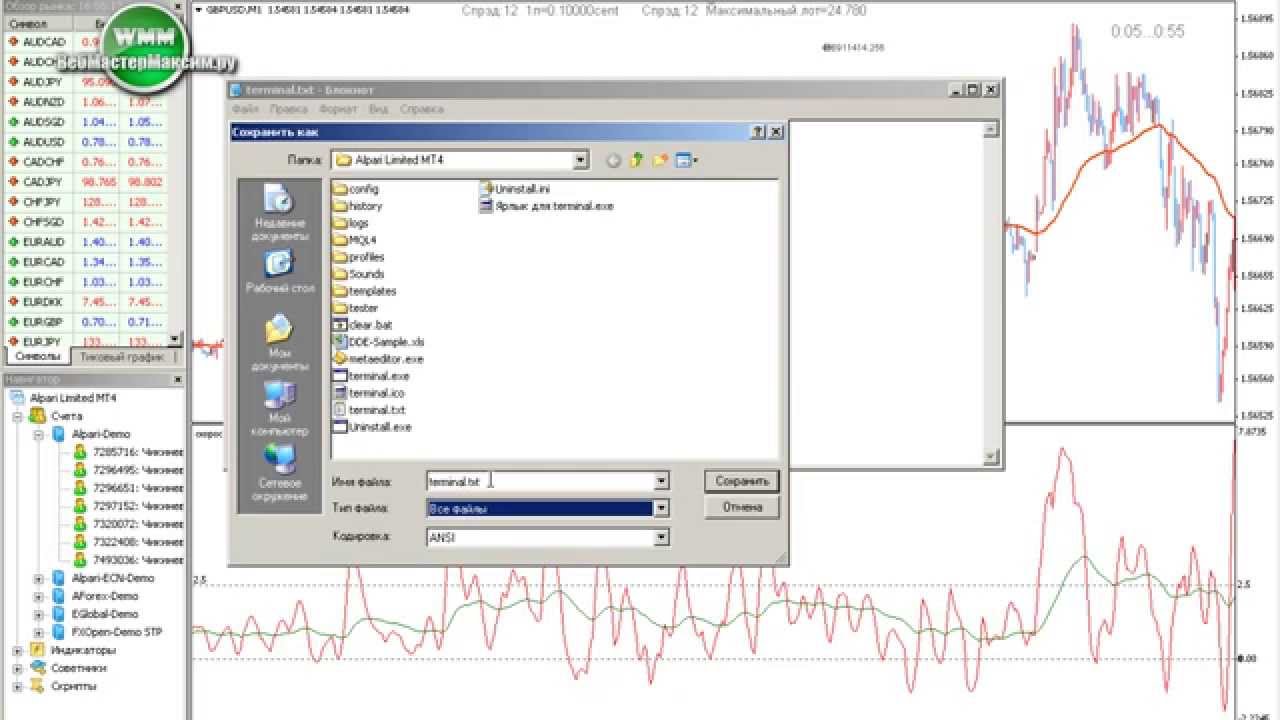Select account 7296495 in Navigator

[129, 470]
